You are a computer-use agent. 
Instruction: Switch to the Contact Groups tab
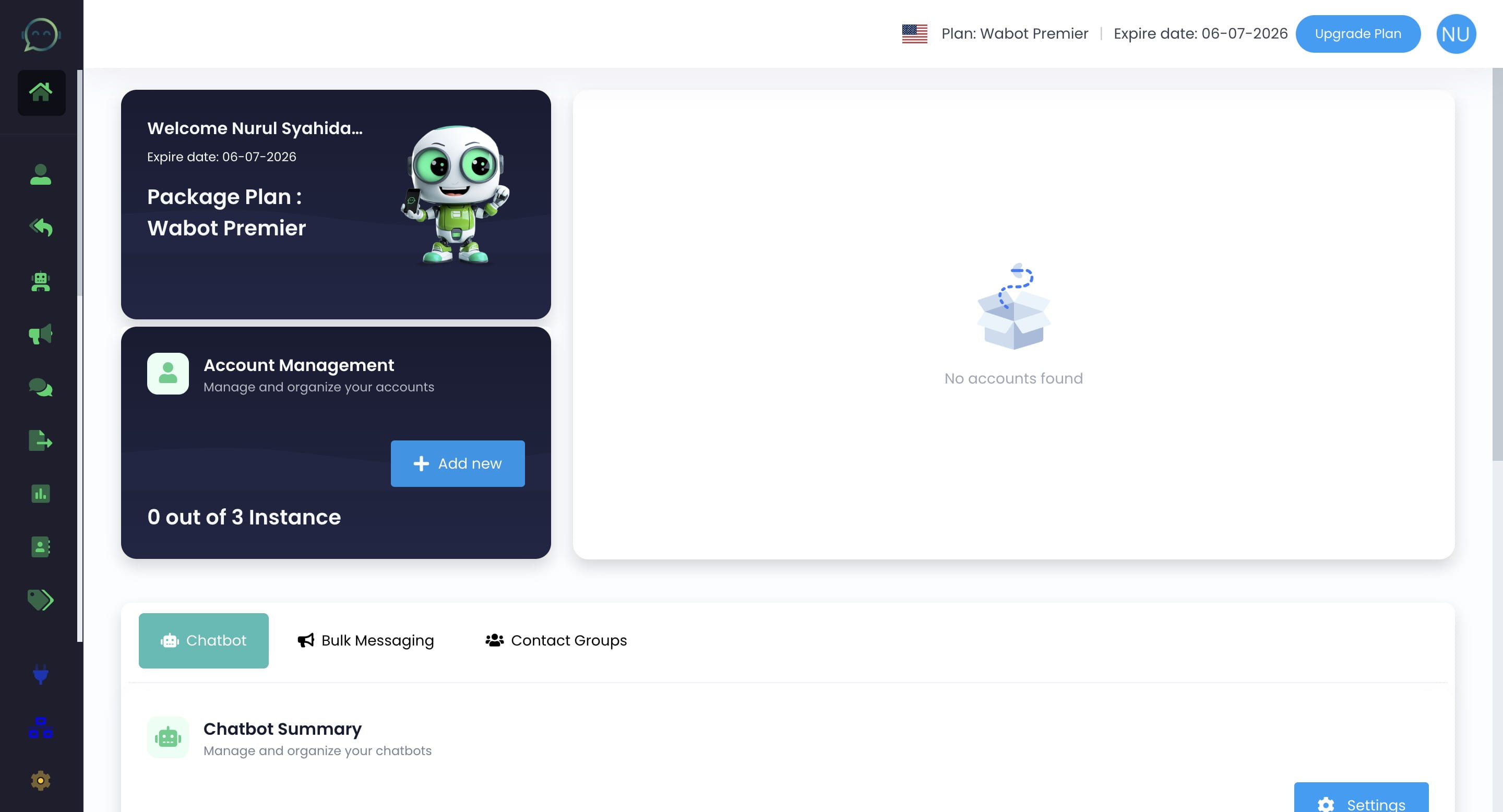[556, 640]
